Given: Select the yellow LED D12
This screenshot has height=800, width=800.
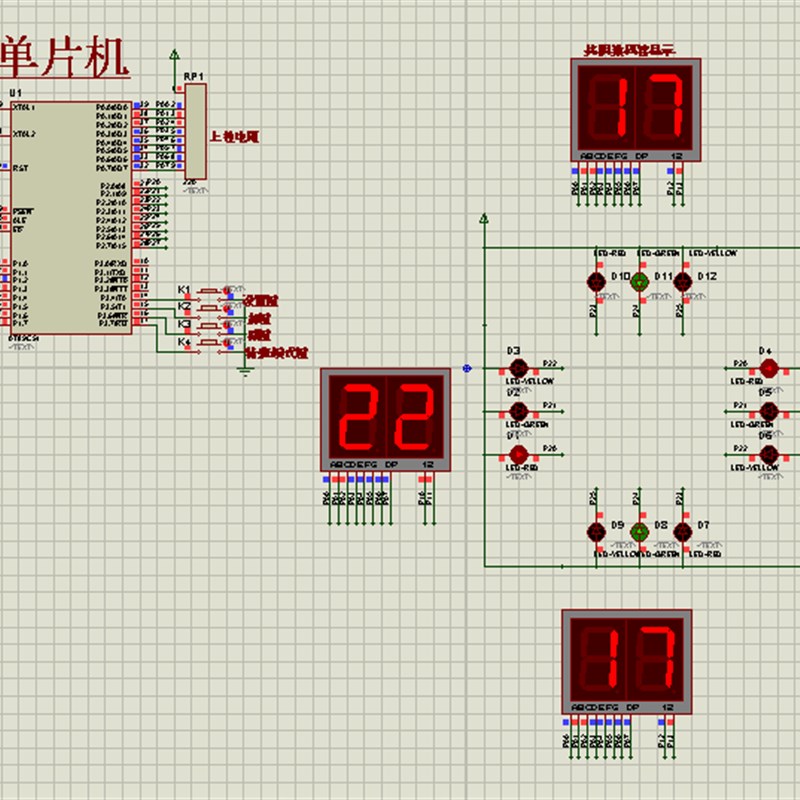Looking at the screenshot, I should click(683, 281).
